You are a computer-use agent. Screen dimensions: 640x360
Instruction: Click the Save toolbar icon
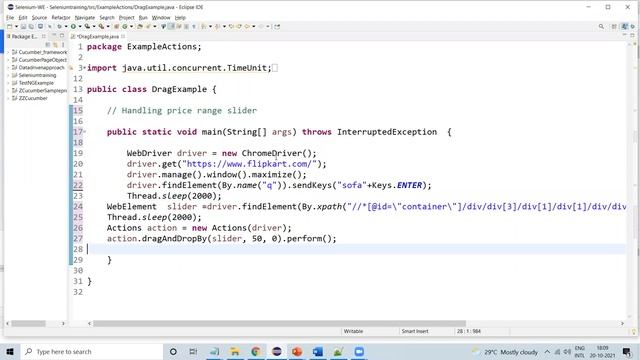23,27
